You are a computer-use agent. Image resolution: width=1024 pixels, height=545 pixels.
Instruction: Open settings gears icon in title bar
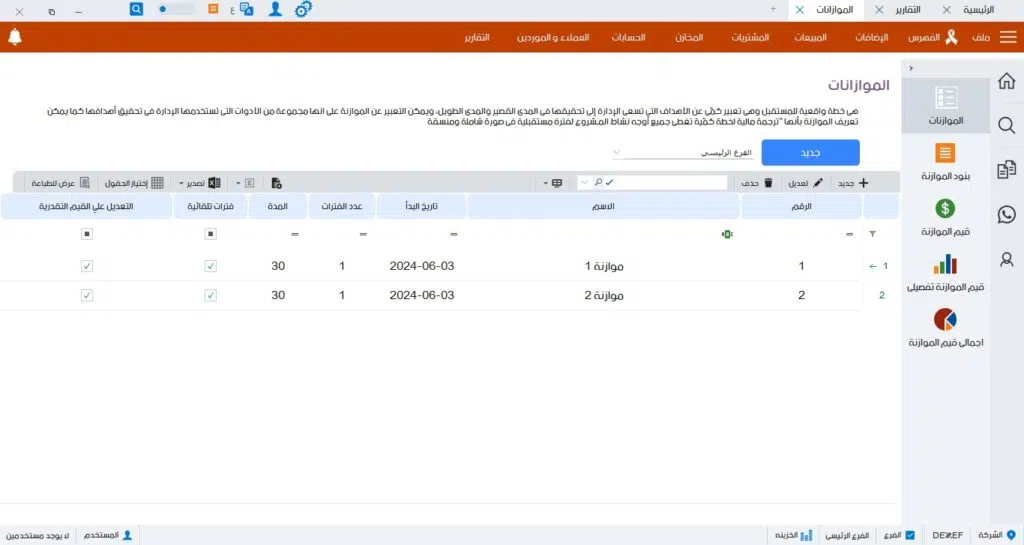click(303, 9)
